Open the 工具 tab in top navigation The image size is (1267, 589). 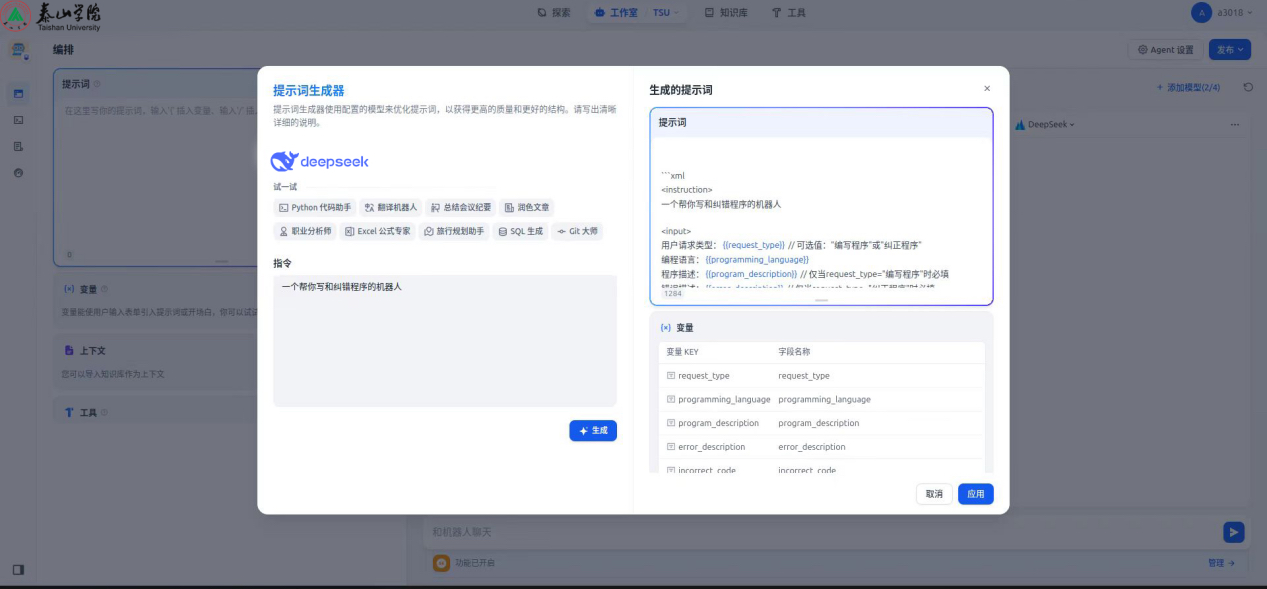(x=789, y=13)
